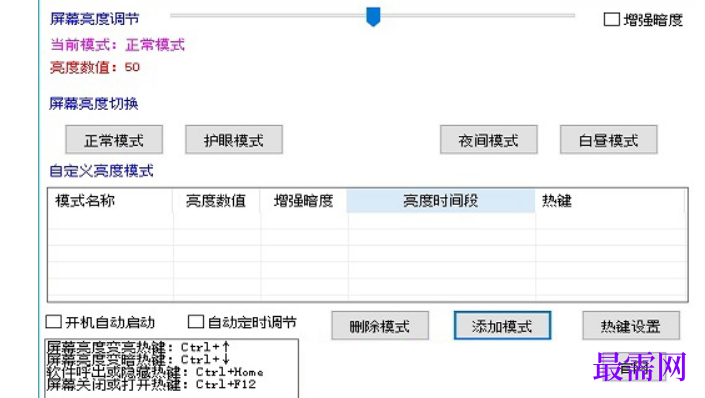
Task: Click the 屏幕亮度切换 heading
Action: click(94, 104)
